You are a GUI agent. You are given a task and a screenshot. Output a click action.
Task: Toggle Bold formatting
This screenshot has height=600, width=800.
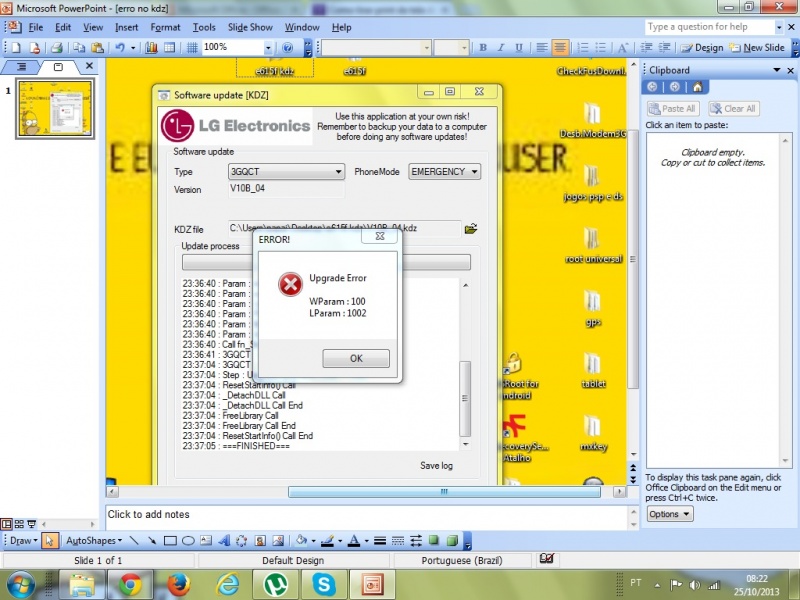coord(483,48)
